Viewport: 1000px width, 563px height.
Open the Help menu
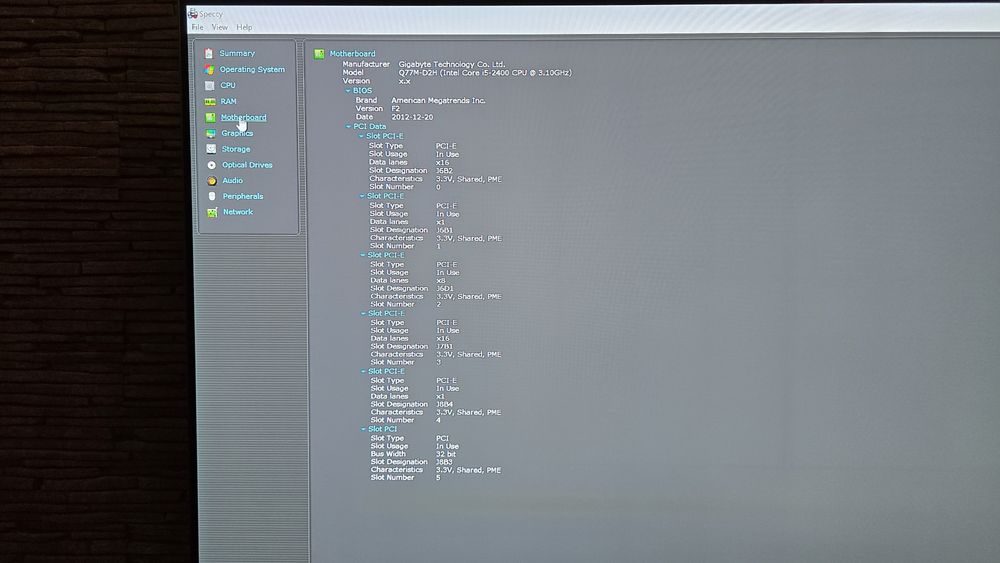tap(244, 27)
